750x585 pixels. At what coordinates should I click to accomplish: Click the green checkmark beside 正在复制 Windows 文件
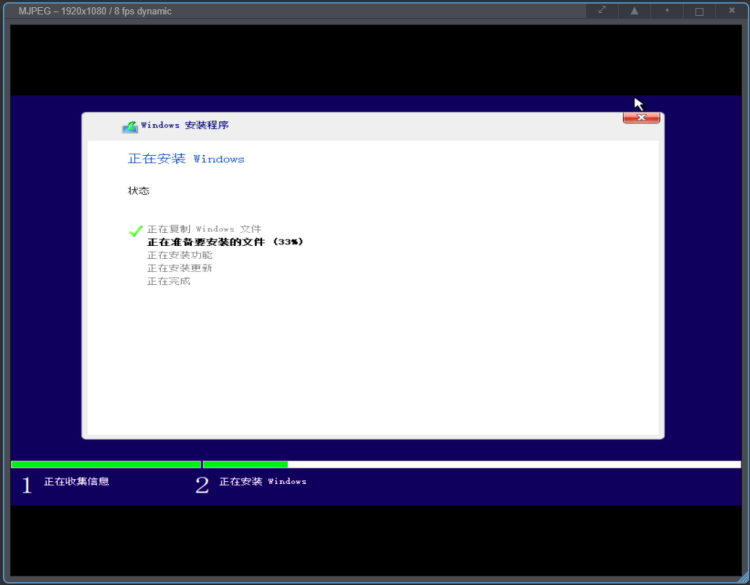(x=136, y=231)
